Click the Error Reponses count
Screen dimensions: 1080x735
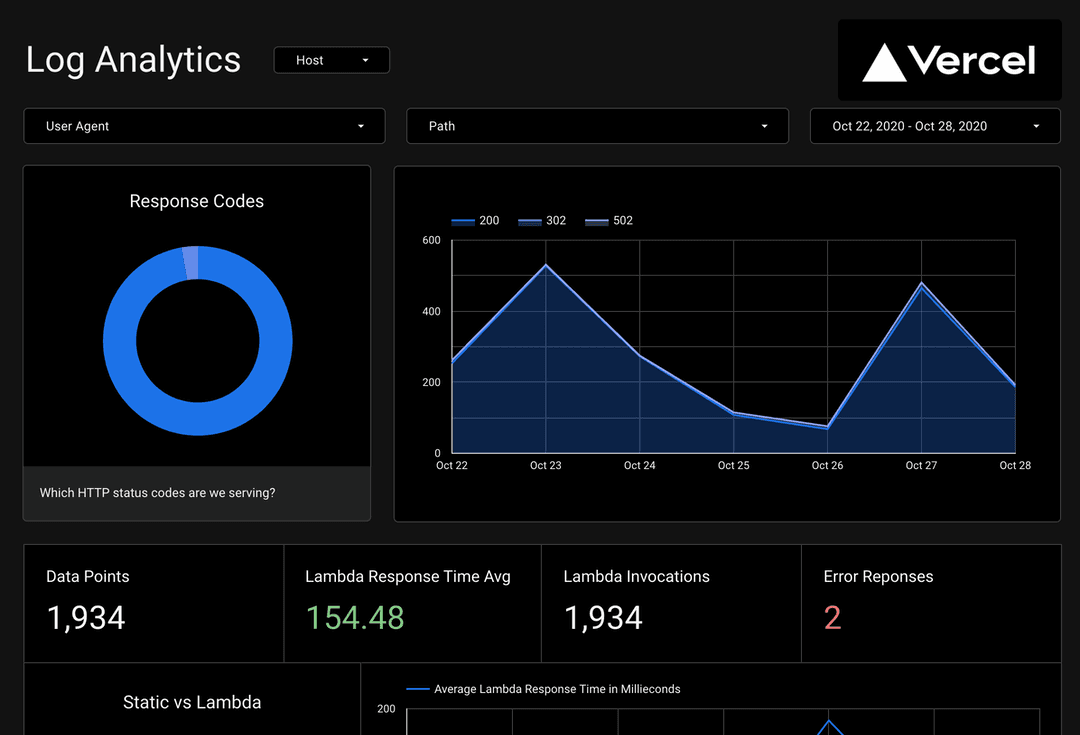point(832,618)
